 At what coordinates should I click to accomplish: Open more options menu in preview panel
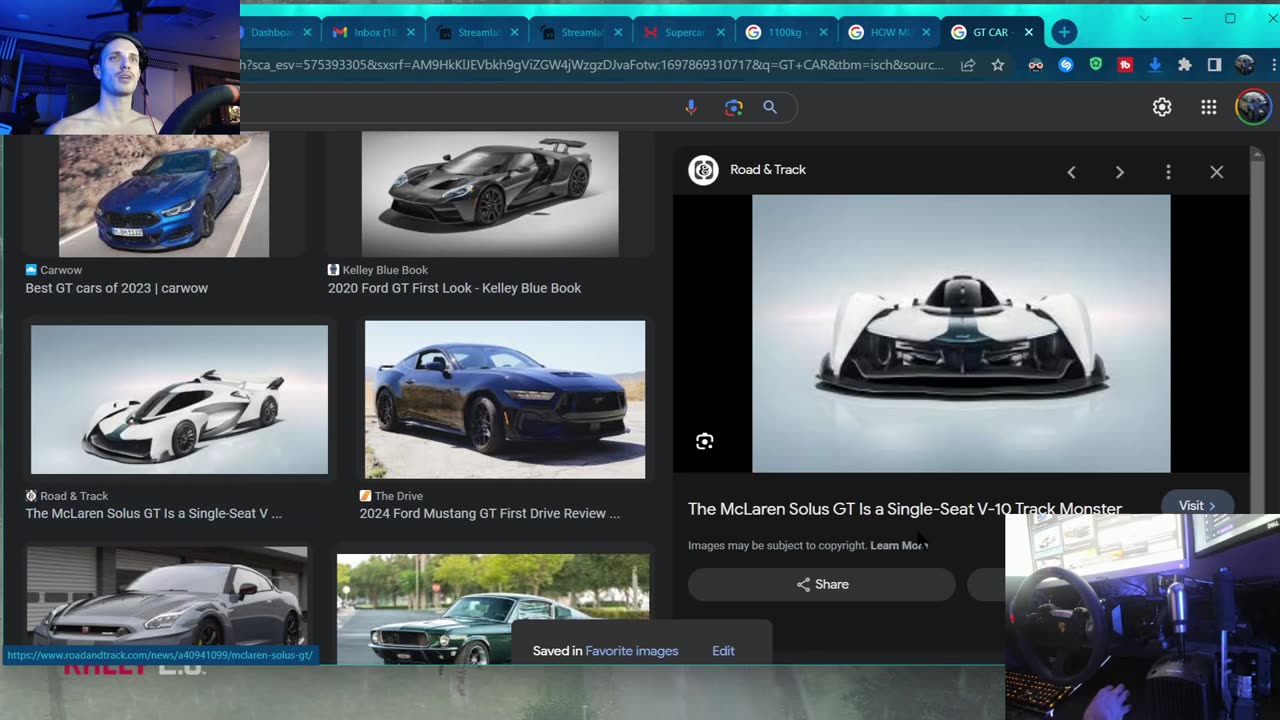click(1168, 172)
